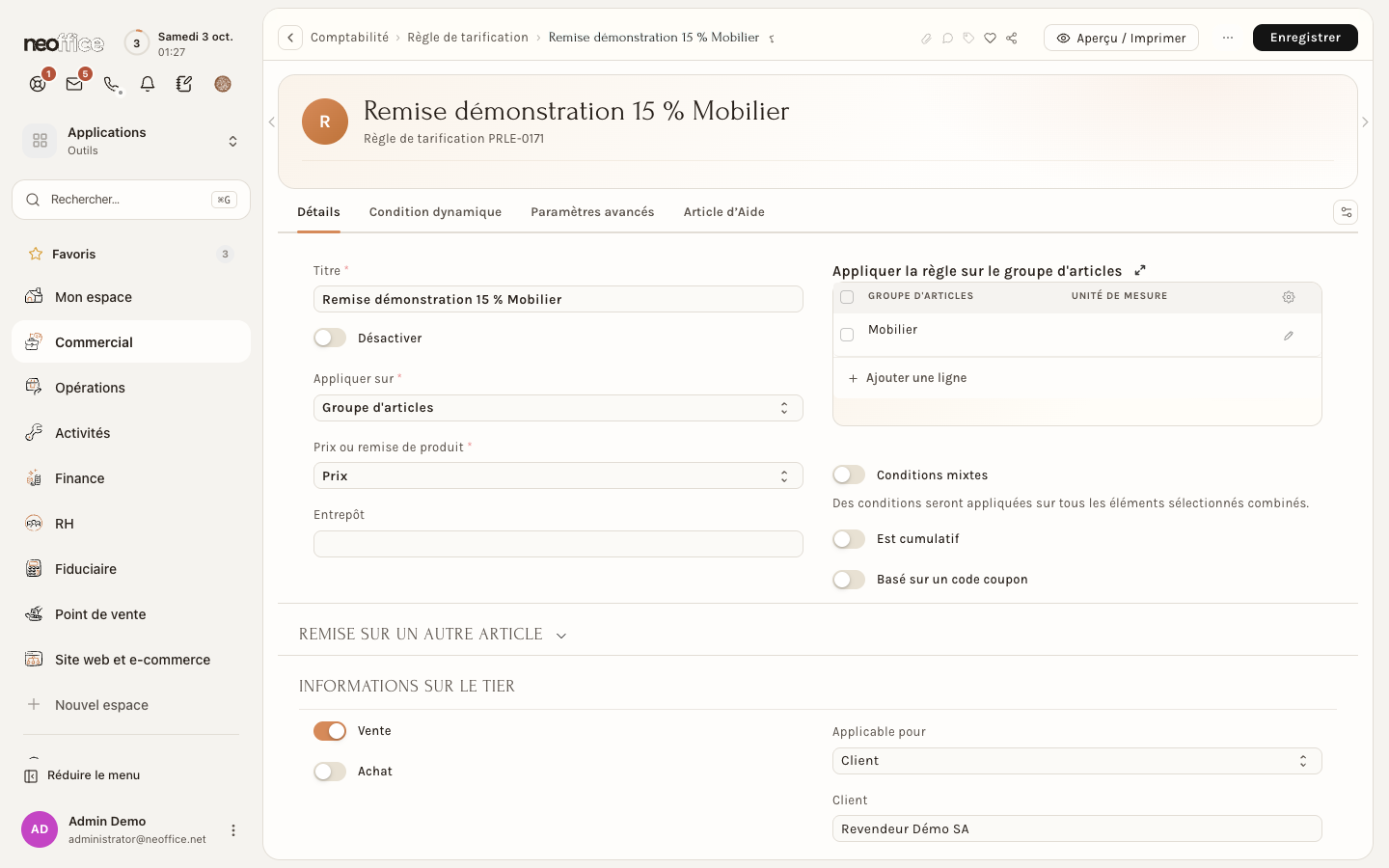Toggle the Désactiver switch
This screenshot has height=868, width=1389.
(x=330, y=338)
